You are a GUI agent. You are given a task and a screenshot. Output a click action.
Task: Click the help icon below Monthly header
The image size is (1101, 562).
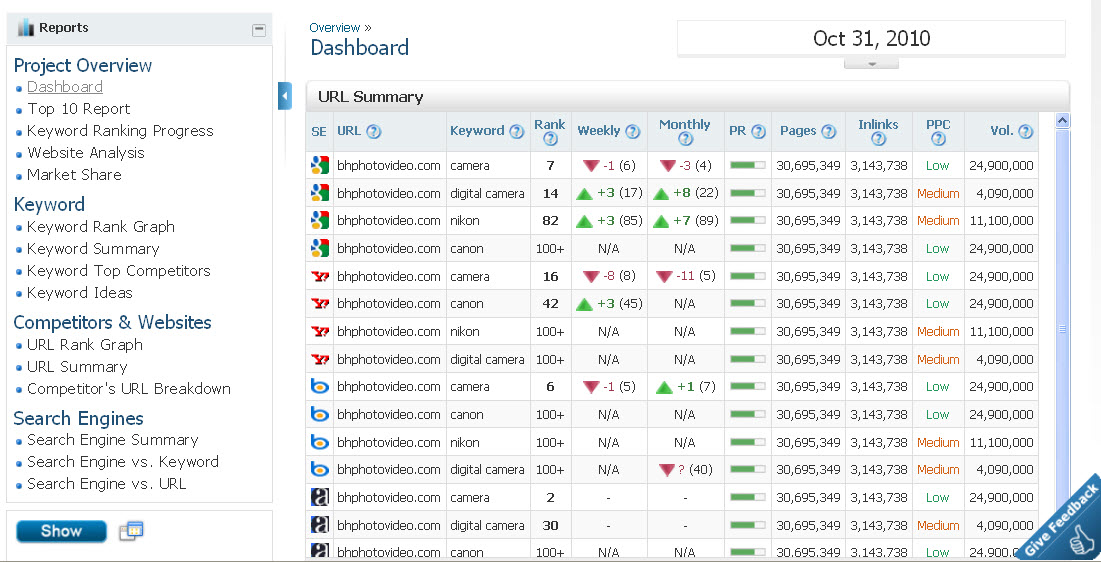pyautogui.click(x=685, y=139)
